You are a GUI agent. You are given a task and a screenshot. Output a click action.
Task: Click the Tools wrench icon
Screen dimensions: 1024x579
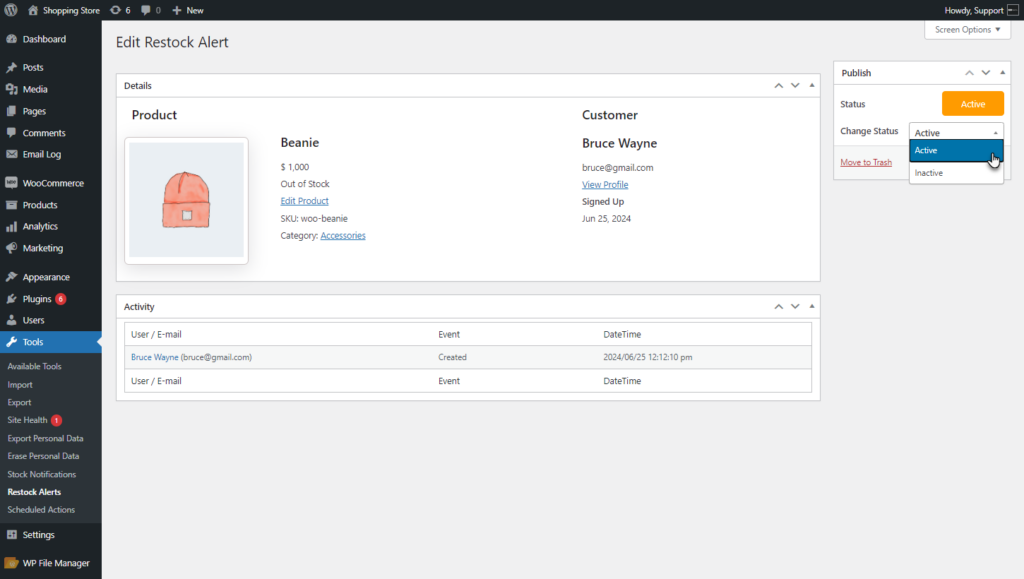coord(12,342)
